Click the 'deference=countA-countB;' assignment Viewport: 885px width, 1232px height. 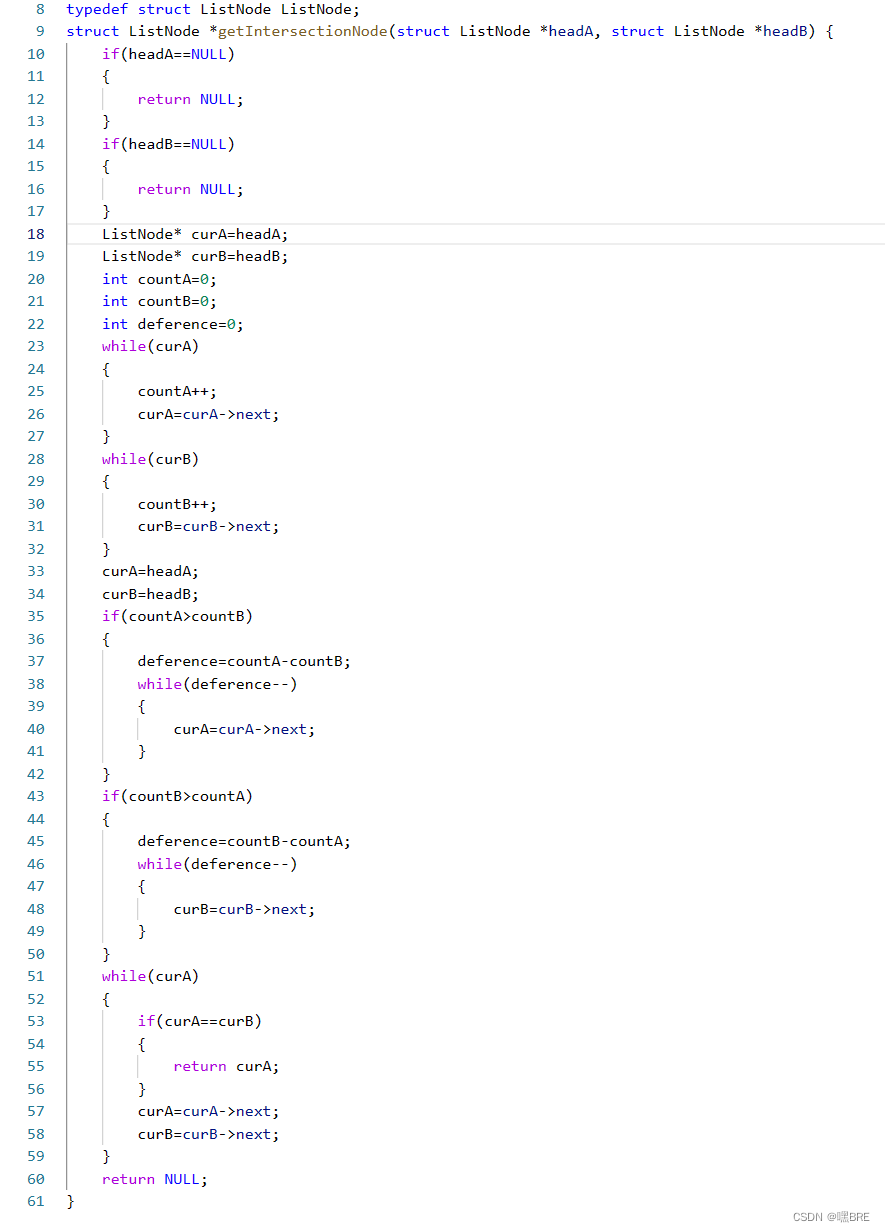[x=244, y=661]
